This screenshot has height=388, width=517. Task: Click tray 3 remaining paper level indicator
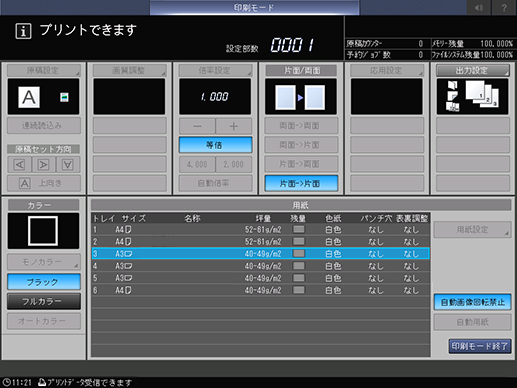click(299, 254)
